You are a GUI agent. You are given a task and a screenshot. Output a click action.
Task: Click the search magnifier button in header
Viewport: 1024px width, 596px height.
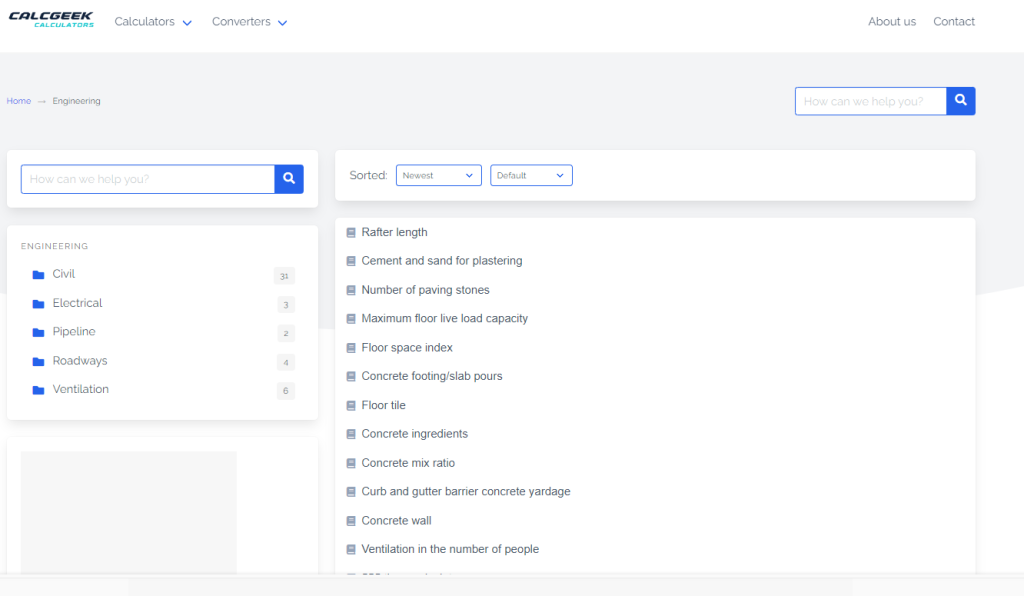960,101
